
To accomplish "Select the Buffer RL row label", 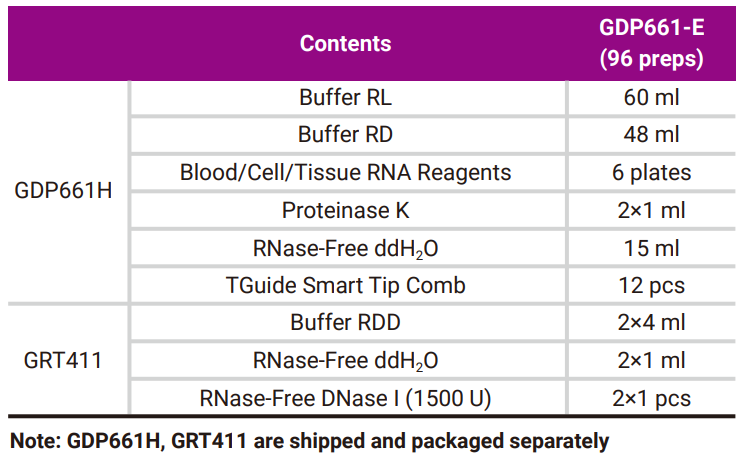I will (x=346, y=99).
